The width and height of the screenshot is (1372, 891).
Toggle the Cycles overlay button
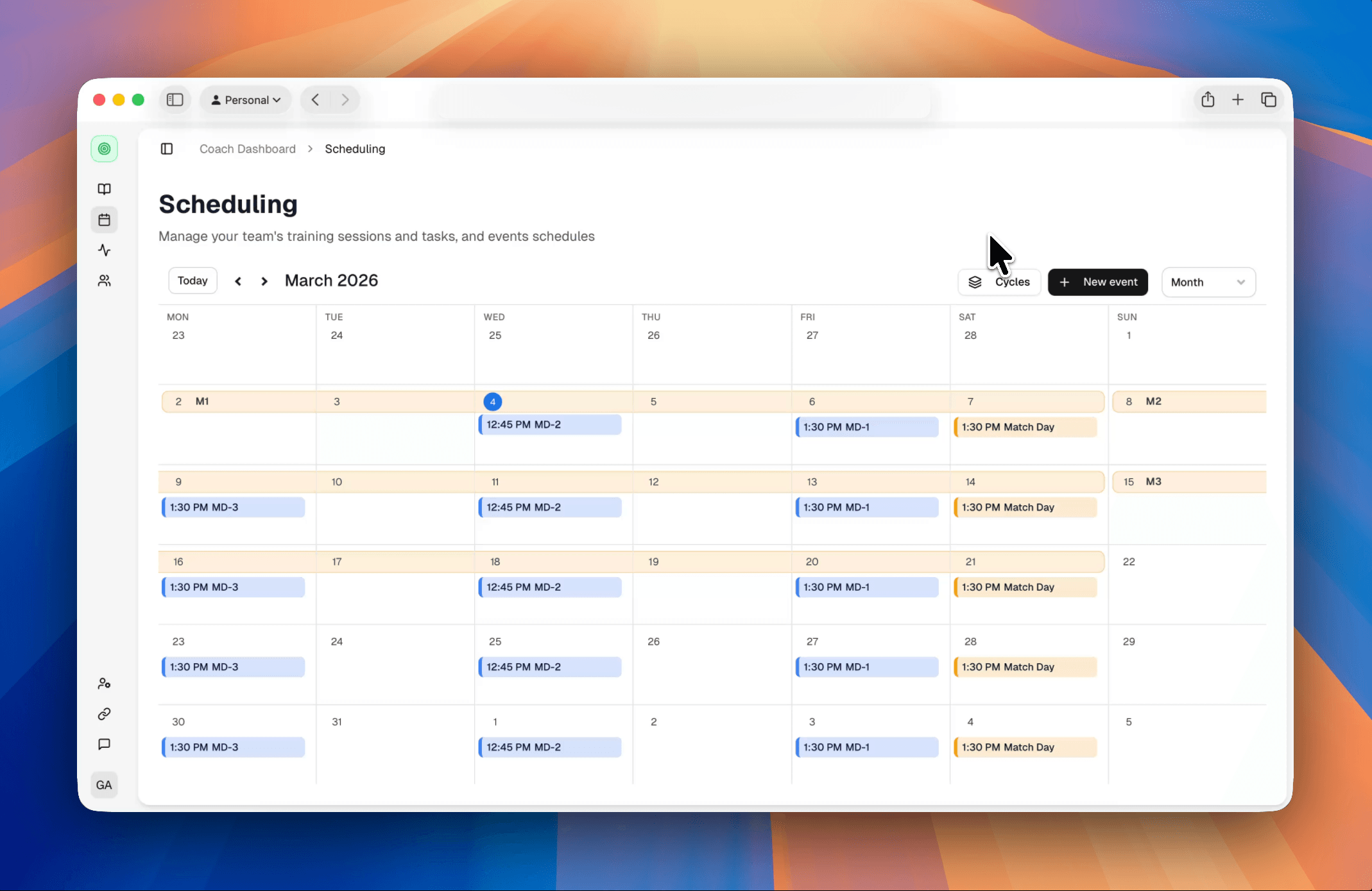point(999,282)
